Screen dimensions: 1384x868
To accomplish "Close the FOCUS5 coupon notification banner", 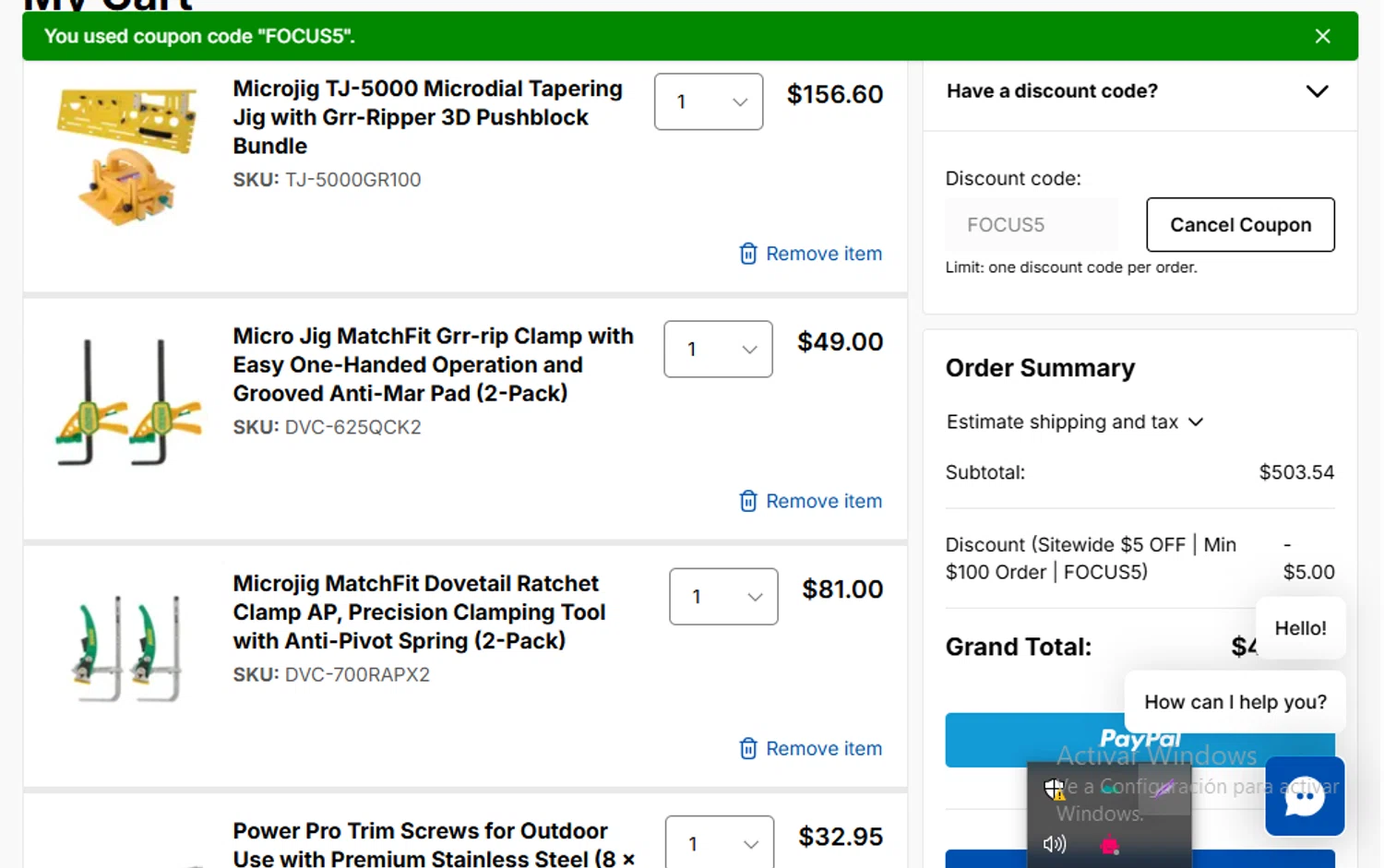I will [1322, 36].
